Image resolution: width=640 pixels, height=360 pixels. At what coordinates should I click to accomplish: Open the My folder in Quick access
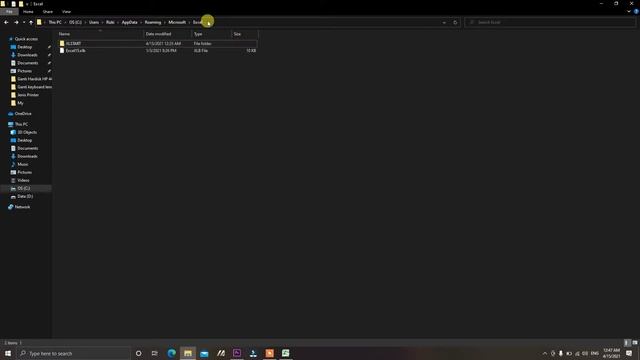[20, 103]
